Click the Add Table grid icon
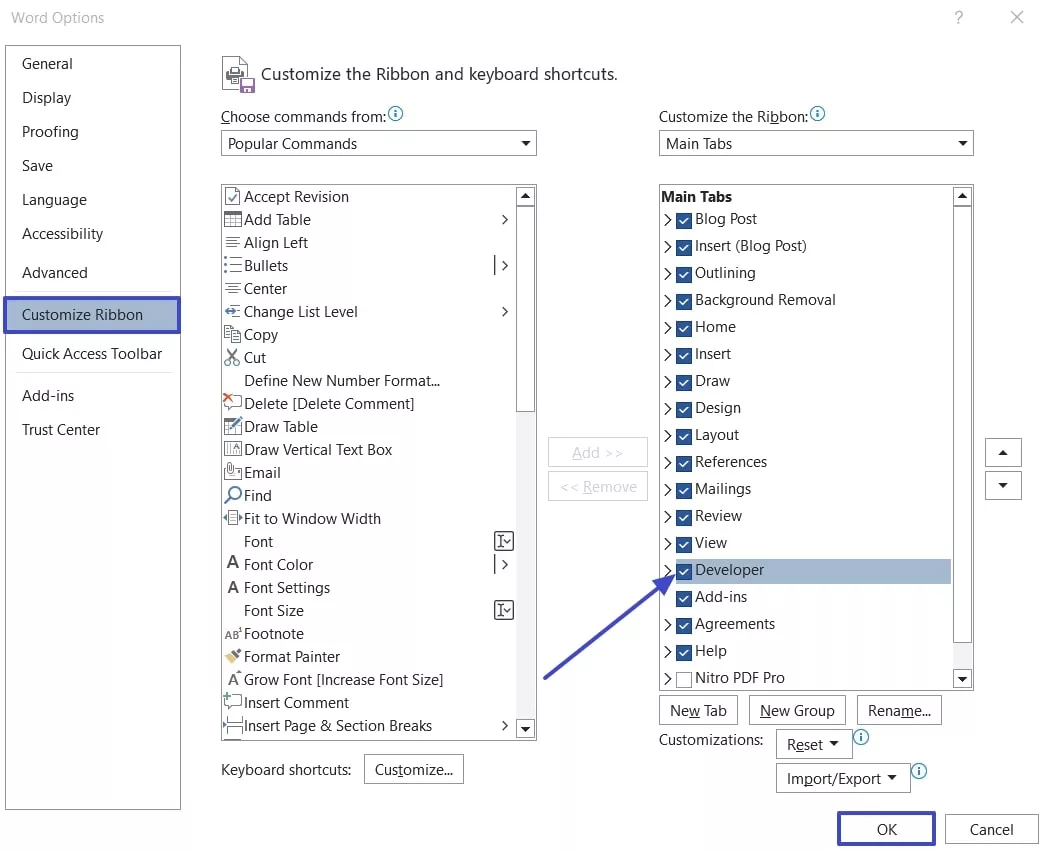 coord(232,220)
